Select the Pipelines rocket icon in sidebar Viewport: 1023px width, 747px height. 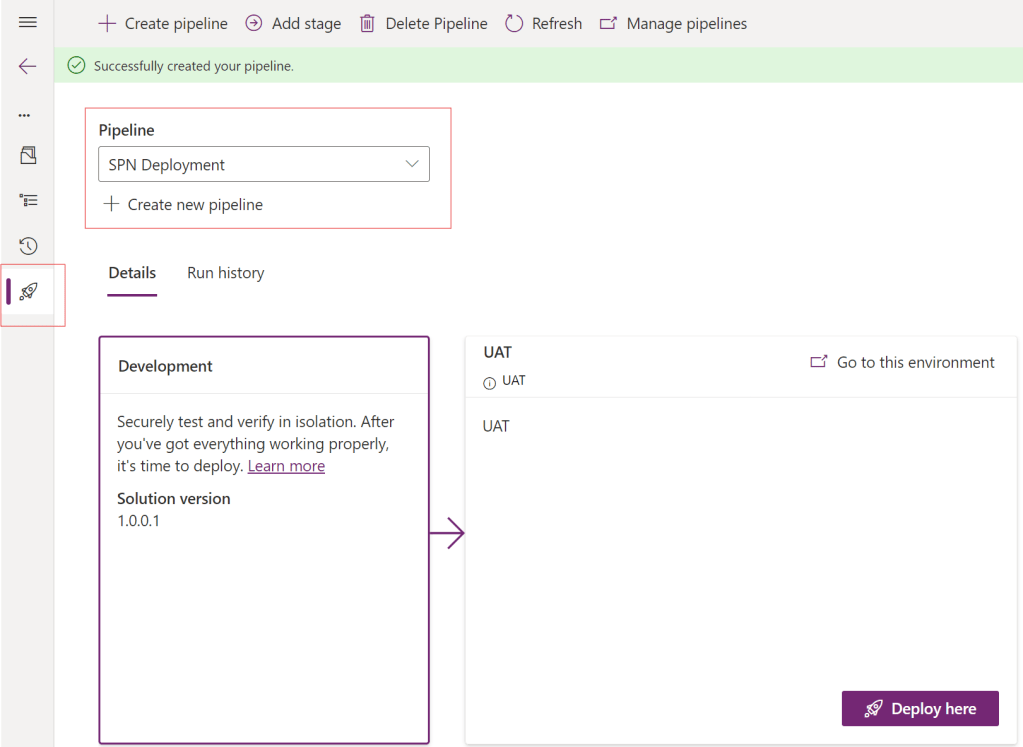(x=29, y=291)
